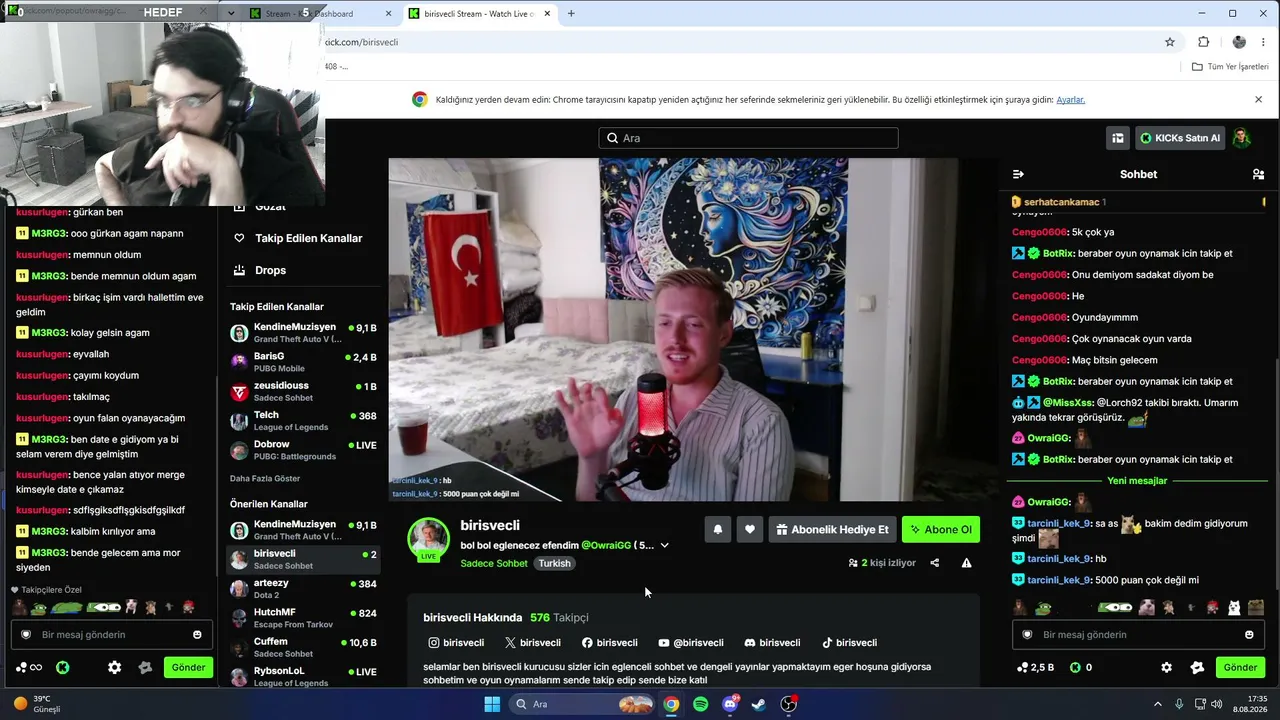
Task: Focus the Sohbet panel message input field
Action: click(1138, 635)
